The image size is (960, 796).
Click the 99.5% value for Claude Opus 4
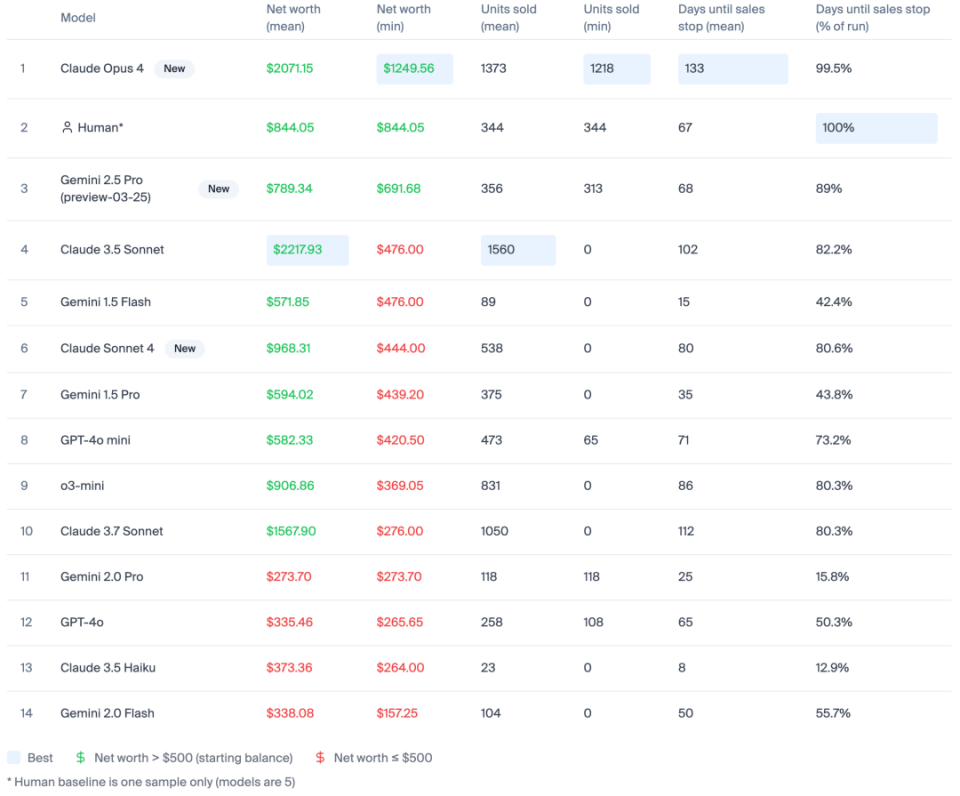833,69
